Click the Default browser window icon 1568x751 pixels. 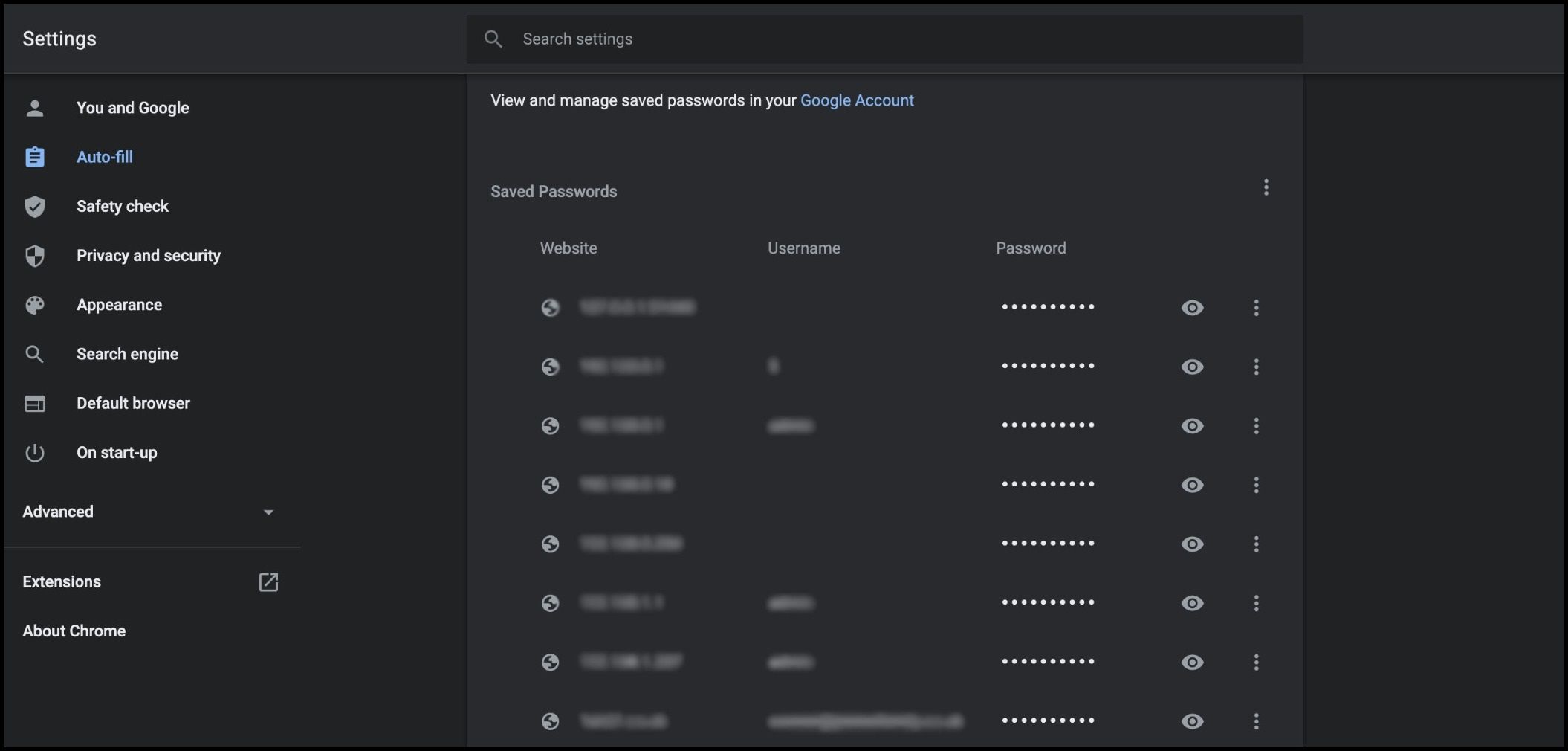pyautogui.click(x=35, y=404)
